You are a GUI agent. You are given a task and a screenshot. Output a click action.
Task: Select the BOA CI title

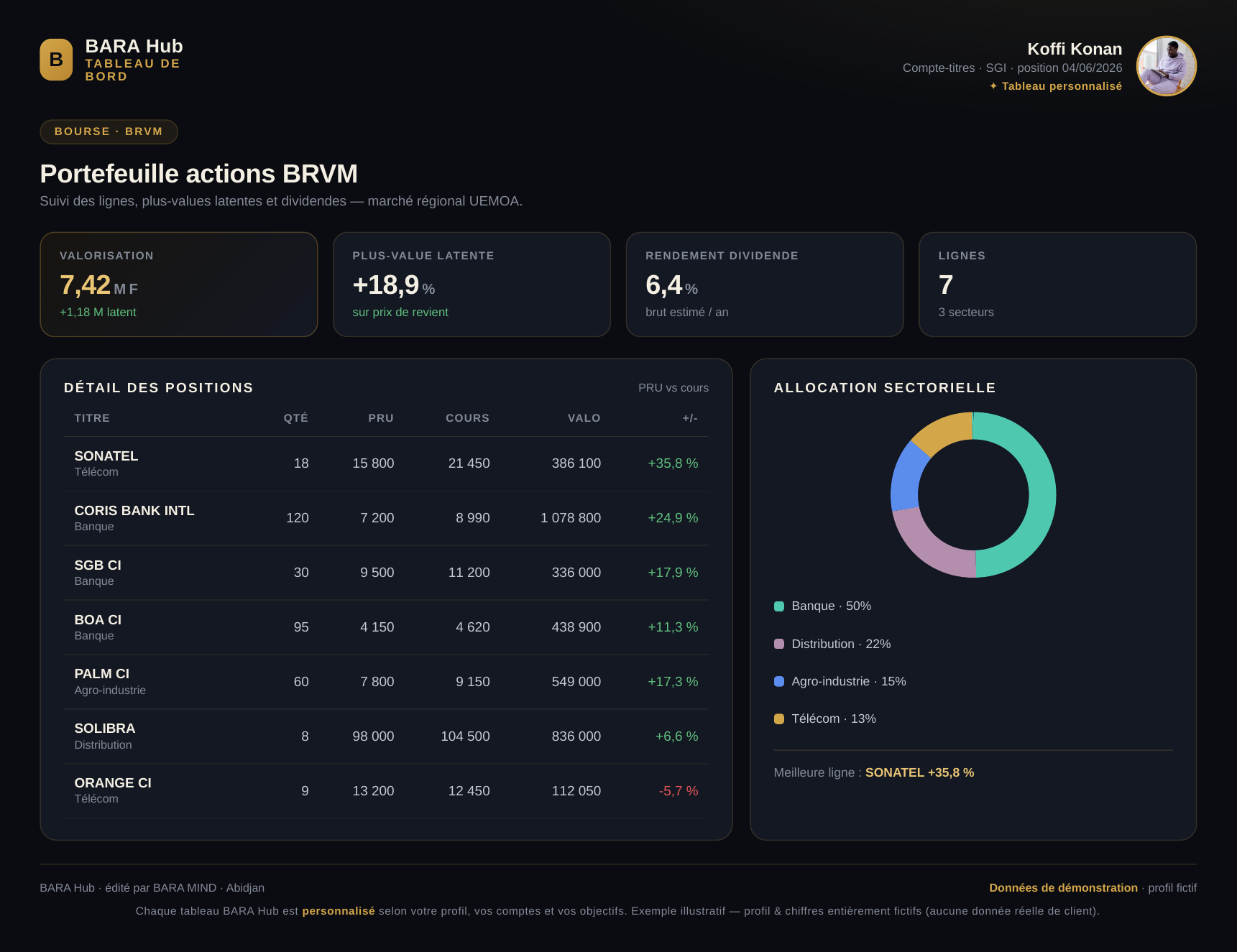pos(98,620)
